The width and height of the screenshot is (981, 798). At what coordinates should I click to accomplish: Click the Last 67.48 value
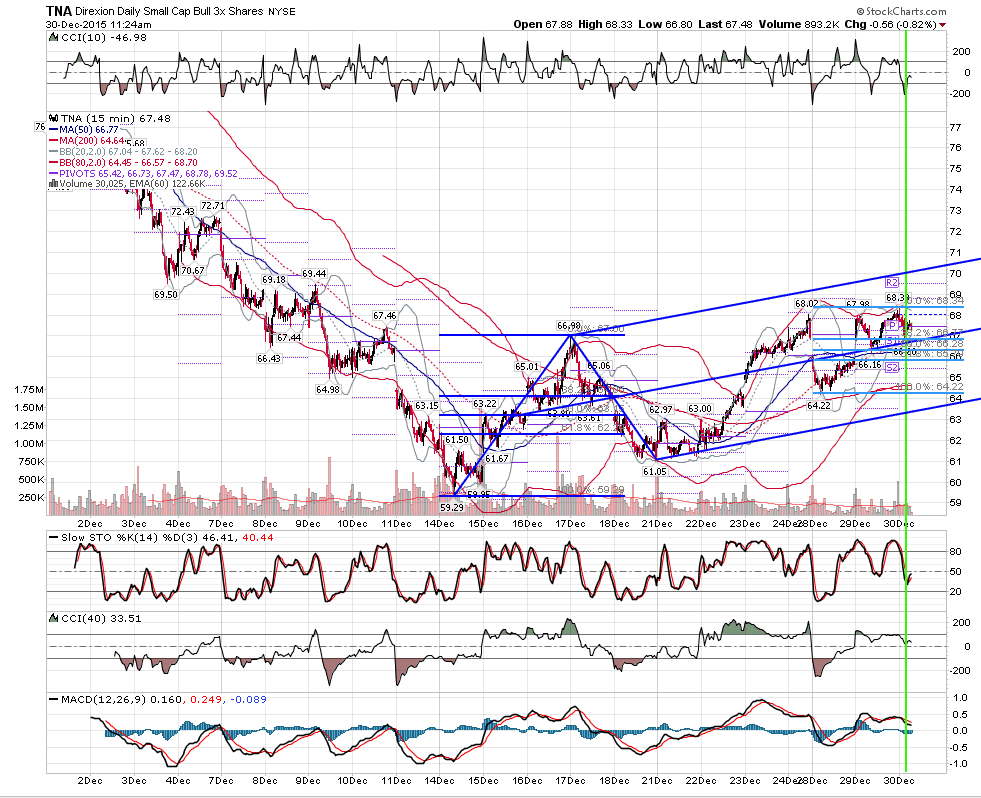(726, 24)
